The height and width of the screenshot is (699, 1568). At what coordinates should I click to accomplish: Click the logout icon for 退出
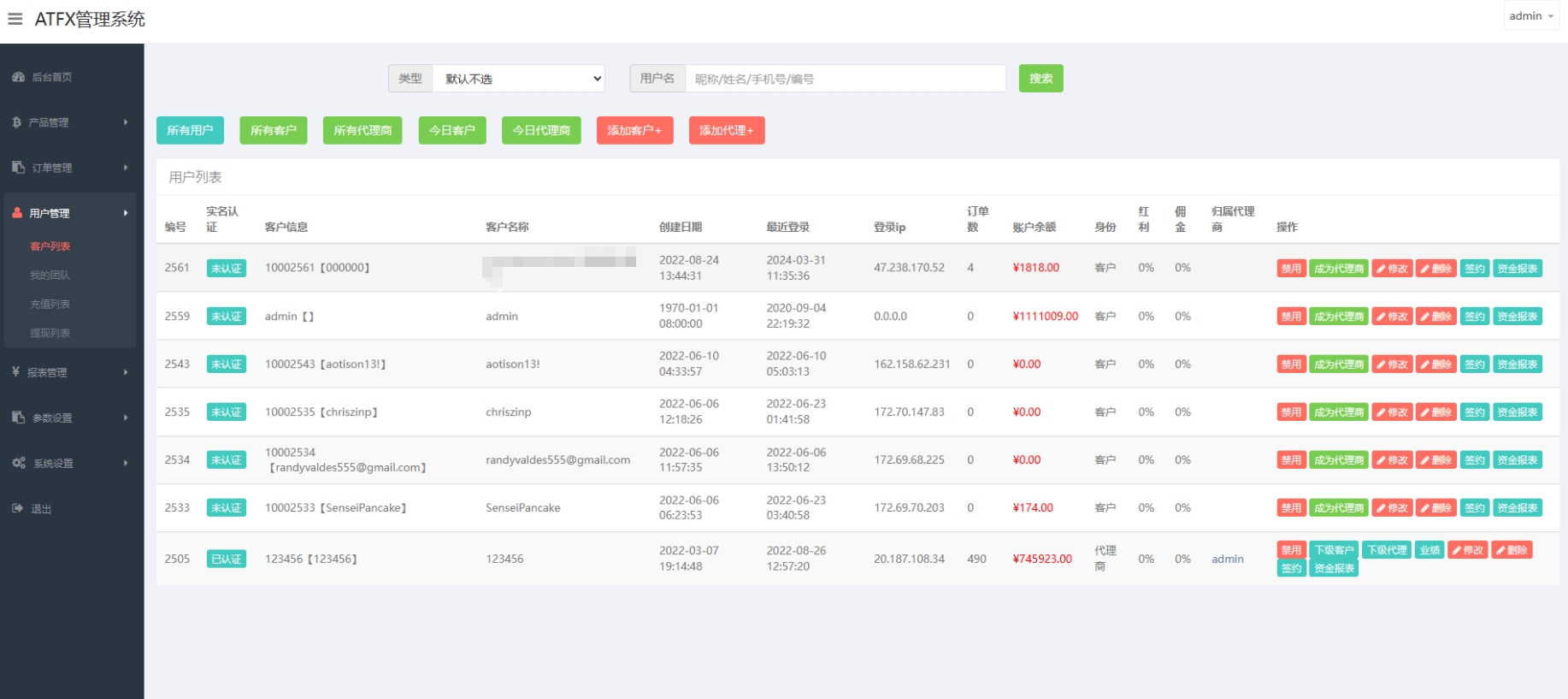[x=17, y=508]
